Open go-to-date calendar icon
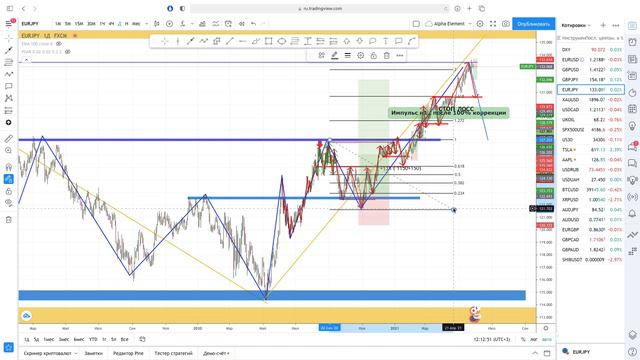Viewport: 640px width, 360px height. point(142,339)
